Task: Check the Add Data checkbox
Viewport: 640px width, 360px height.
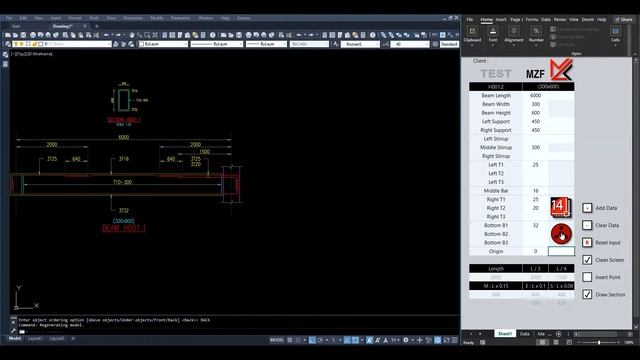Action: pos(587,208)
